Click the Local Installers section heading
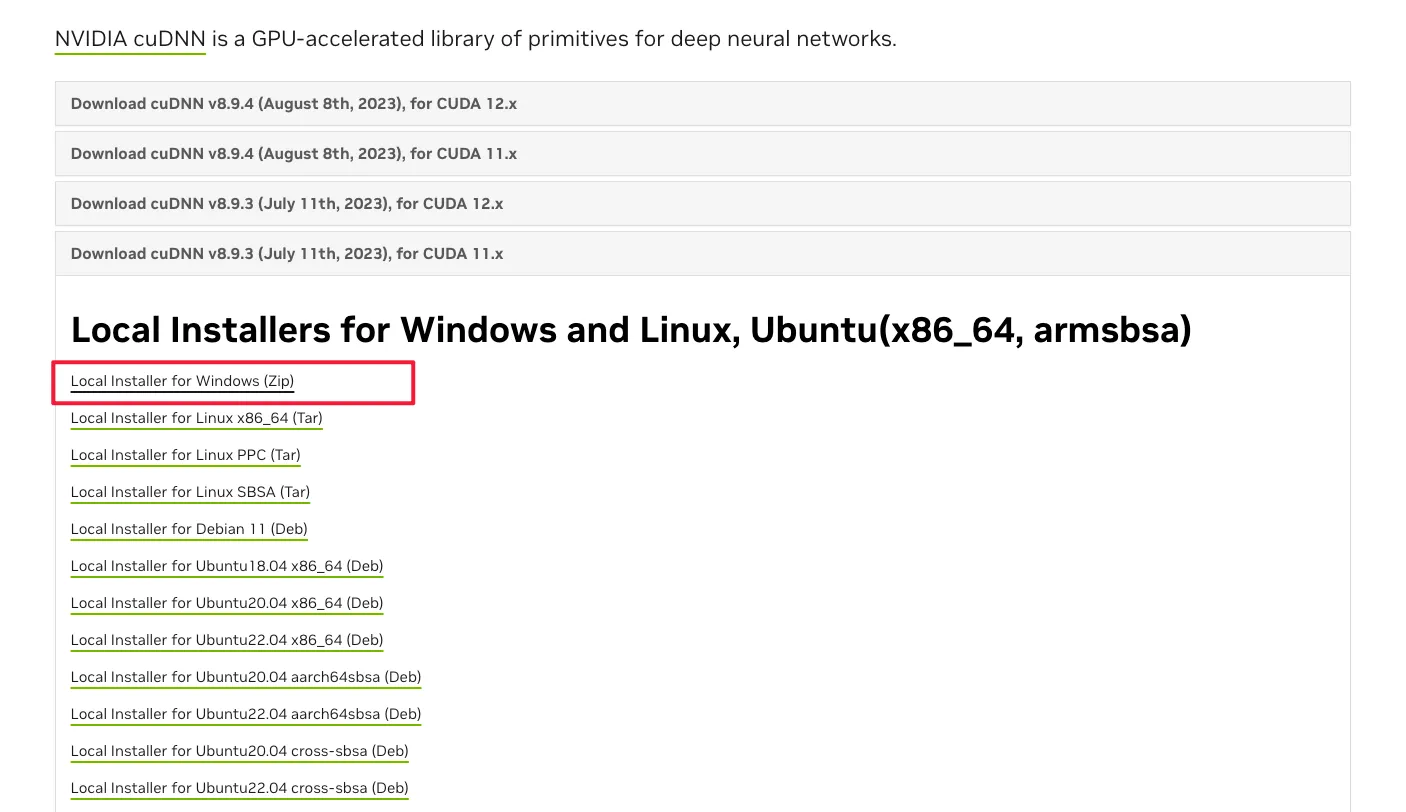The width and height of the screenshot is (1406, 812). [x=630, y=329]
